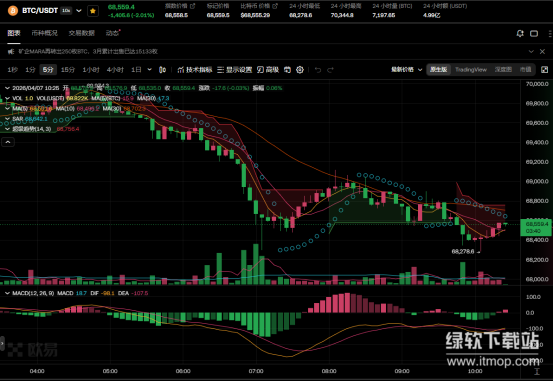Click the MACD legend label text
The width and height of the screenshot is (554, 381).
33,293
